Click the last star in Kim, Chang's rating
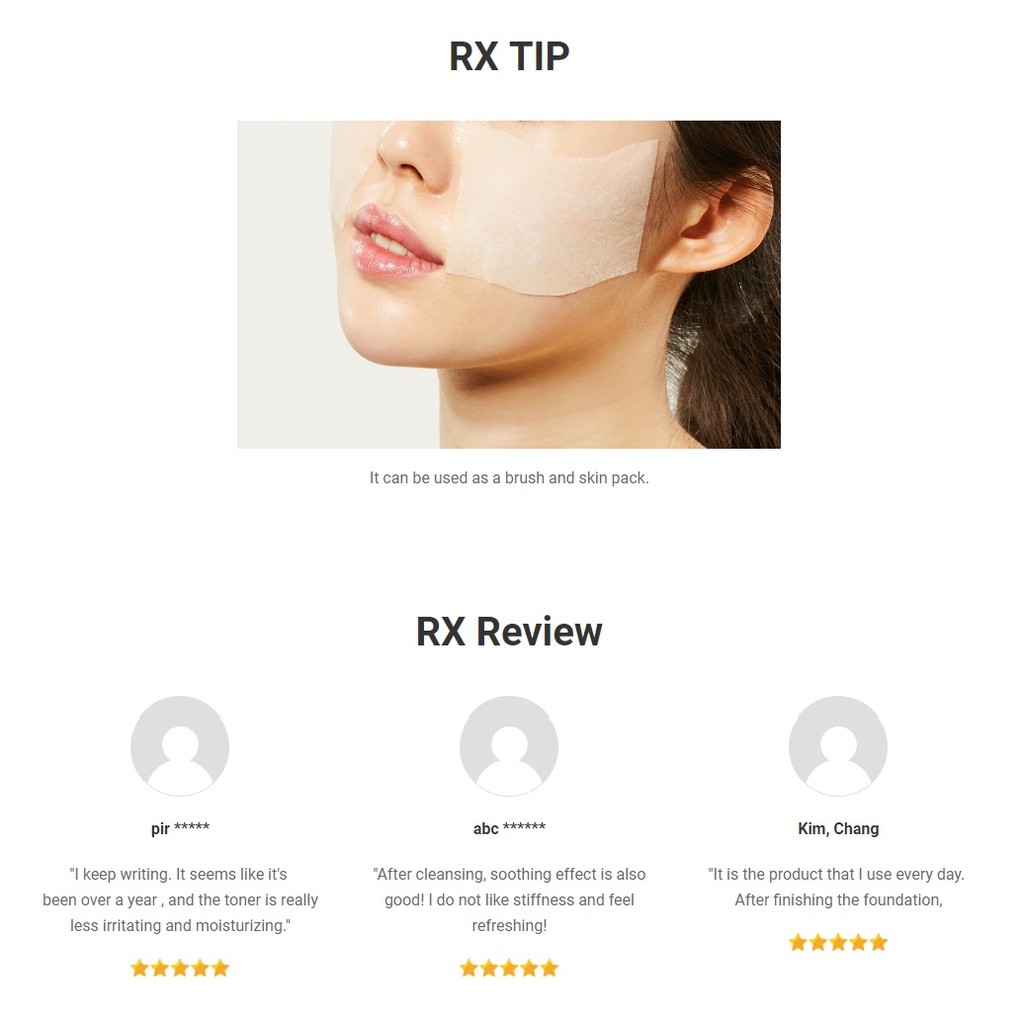Screen dimensions: 1024x1024 [x=878, y=942]
